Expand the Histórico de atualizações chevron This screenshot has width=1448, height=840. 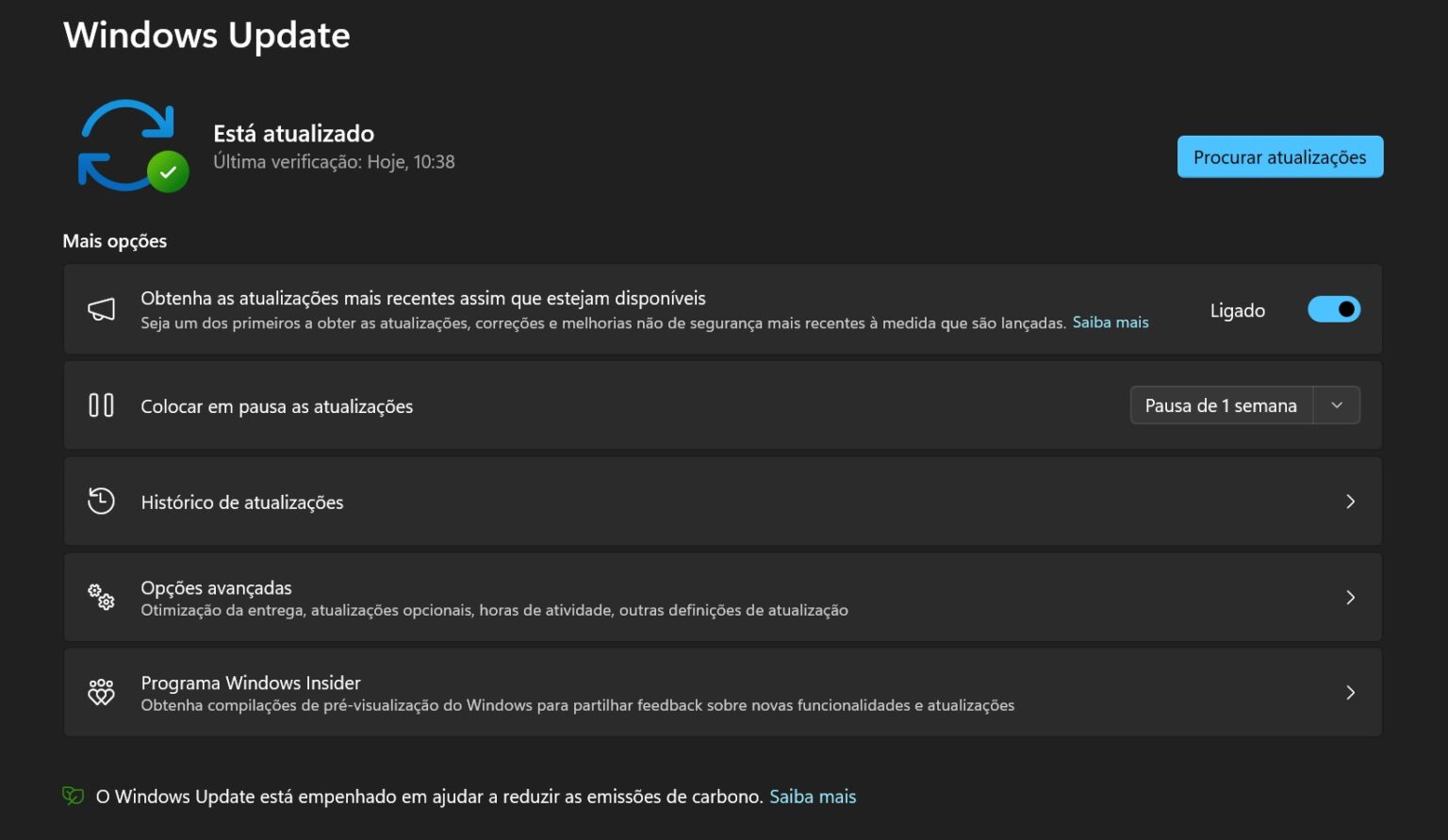(1350, 502)
